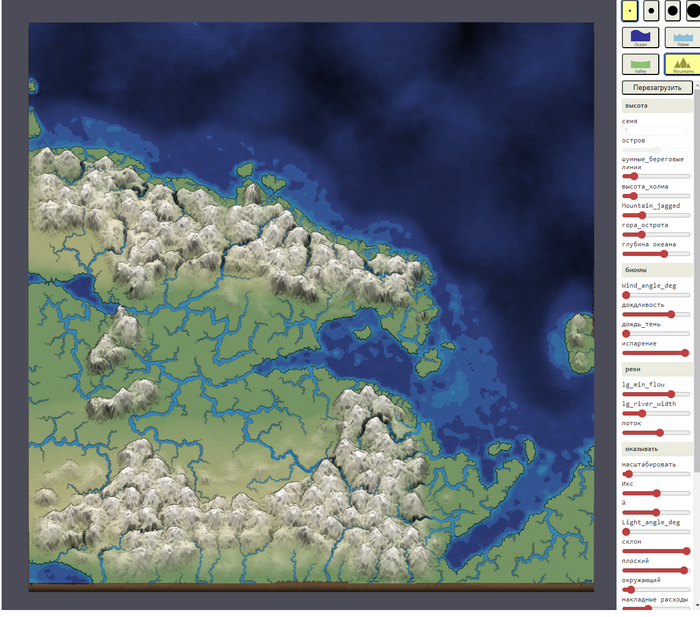The width and height of the screenshot is (700, 617).
Task: Pick the Mountains terrain tool
Action: coord(682,65)
